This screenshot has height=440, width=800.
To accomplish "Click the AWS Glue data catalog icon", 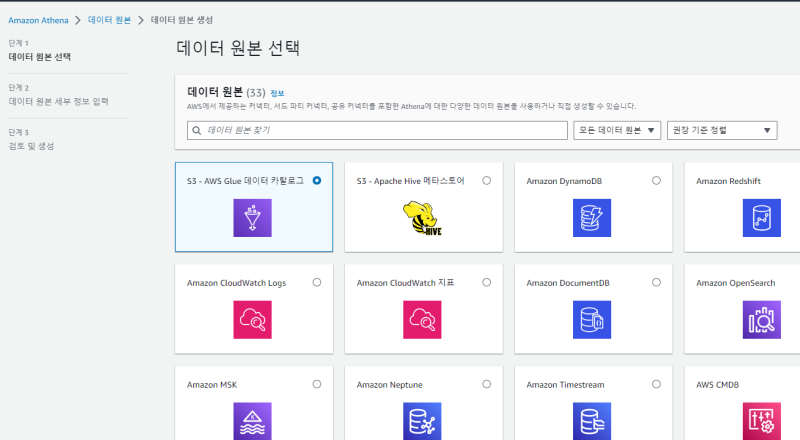I will (x=252, y=217).
